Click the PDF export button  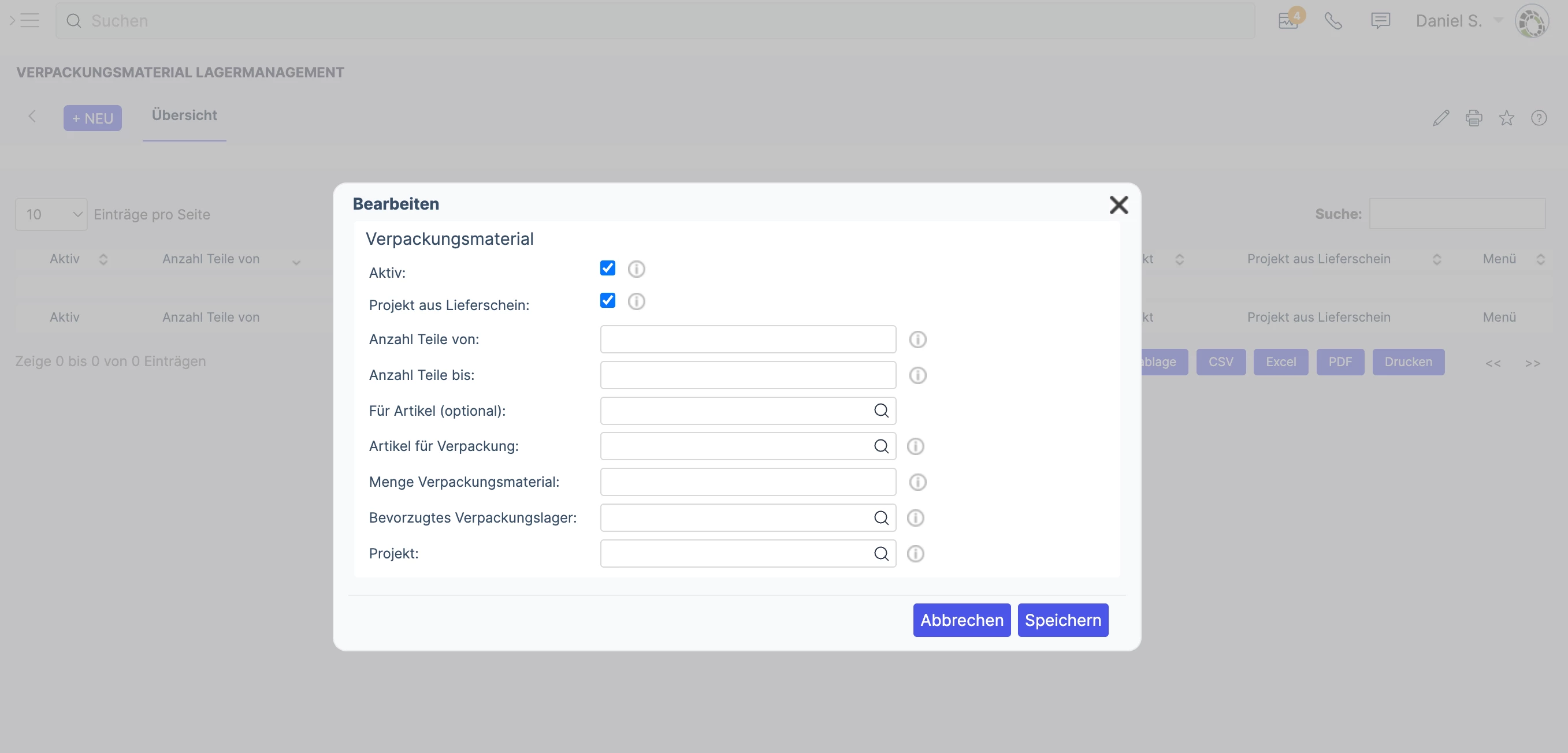[x=1340, y=362]
